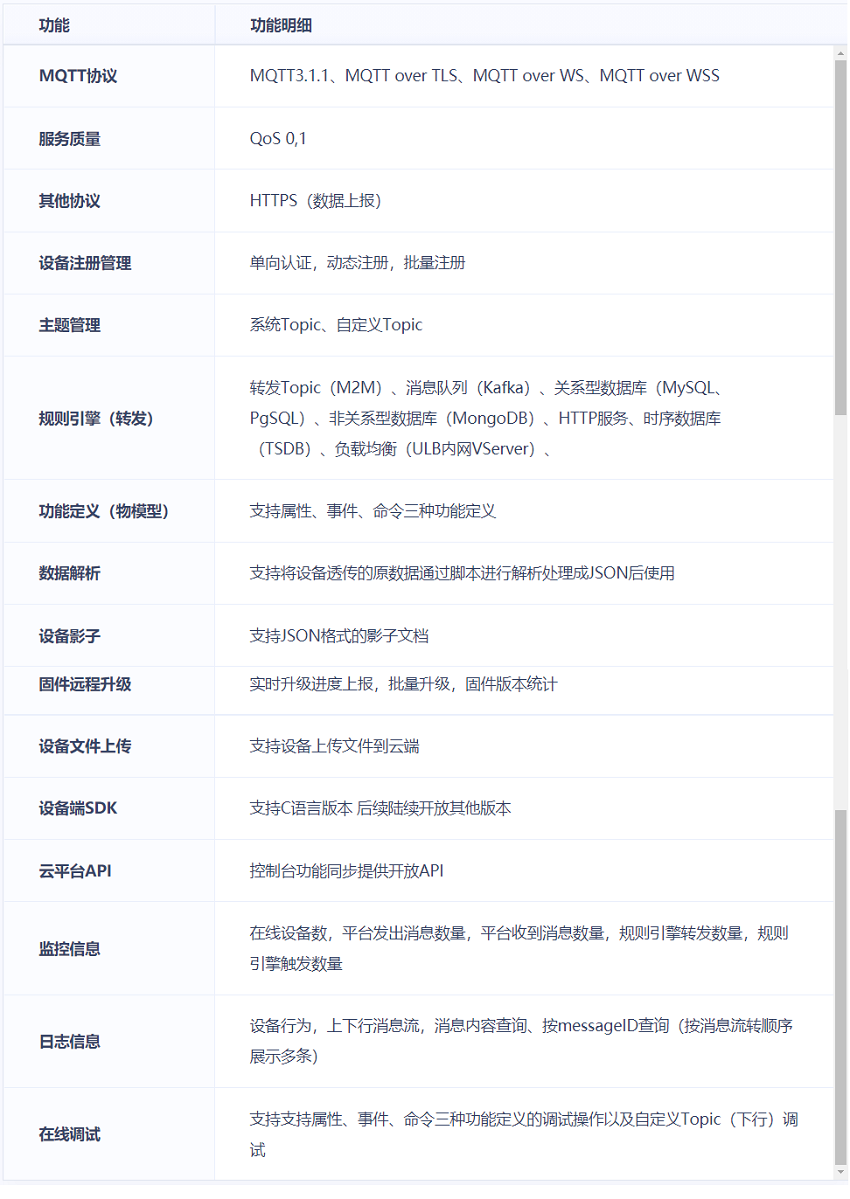
Task: Click the 单向认证，动态注册，批量注册 cell
Action: coord(357,263)
